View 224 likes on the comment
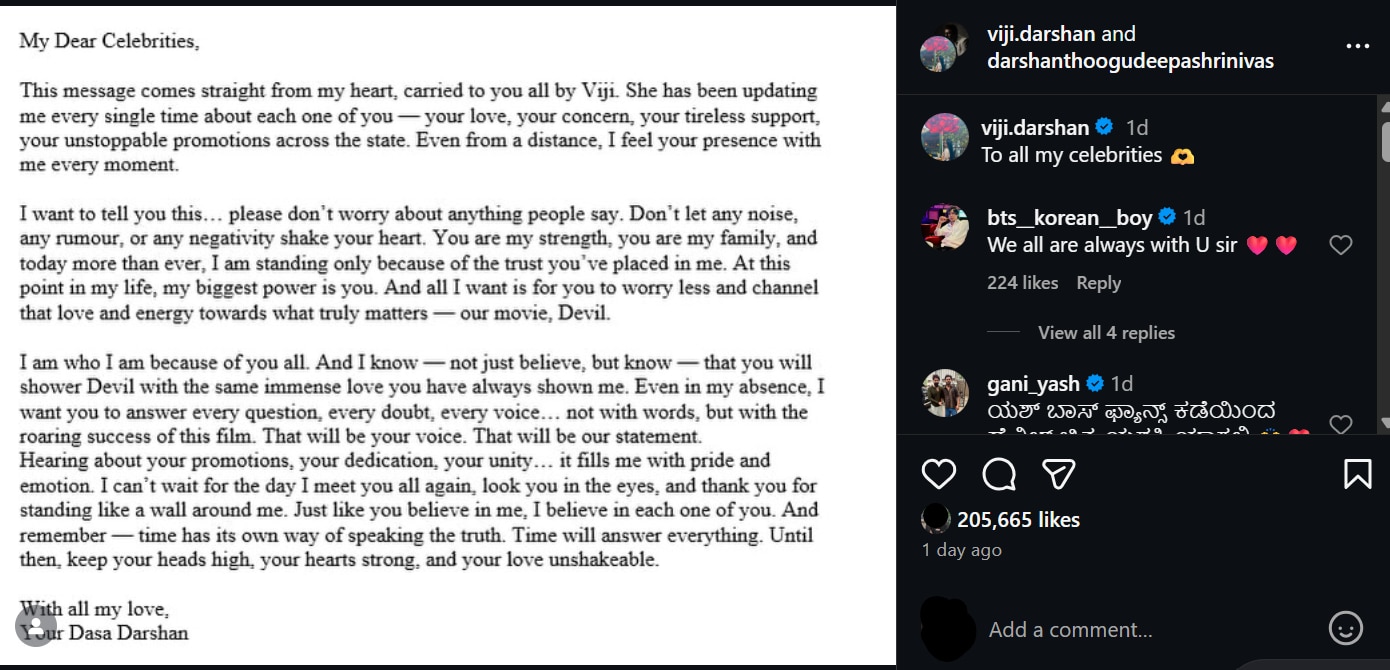Viewport: 1390px width, 670px height. click(1022, 283)
